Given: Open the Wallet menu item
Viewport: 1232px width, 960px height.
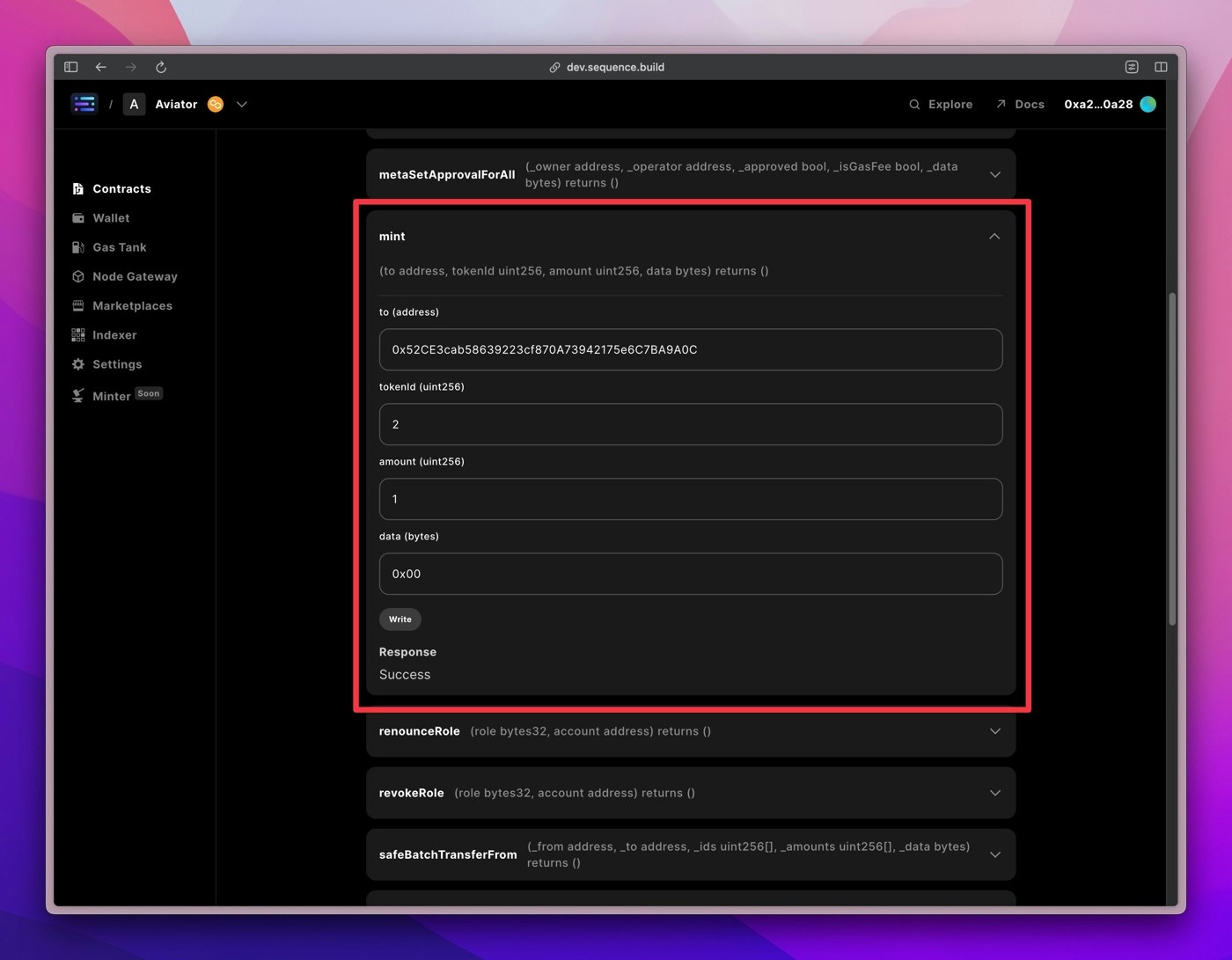Looking at the screenshot, I should [x=100, y=218].
